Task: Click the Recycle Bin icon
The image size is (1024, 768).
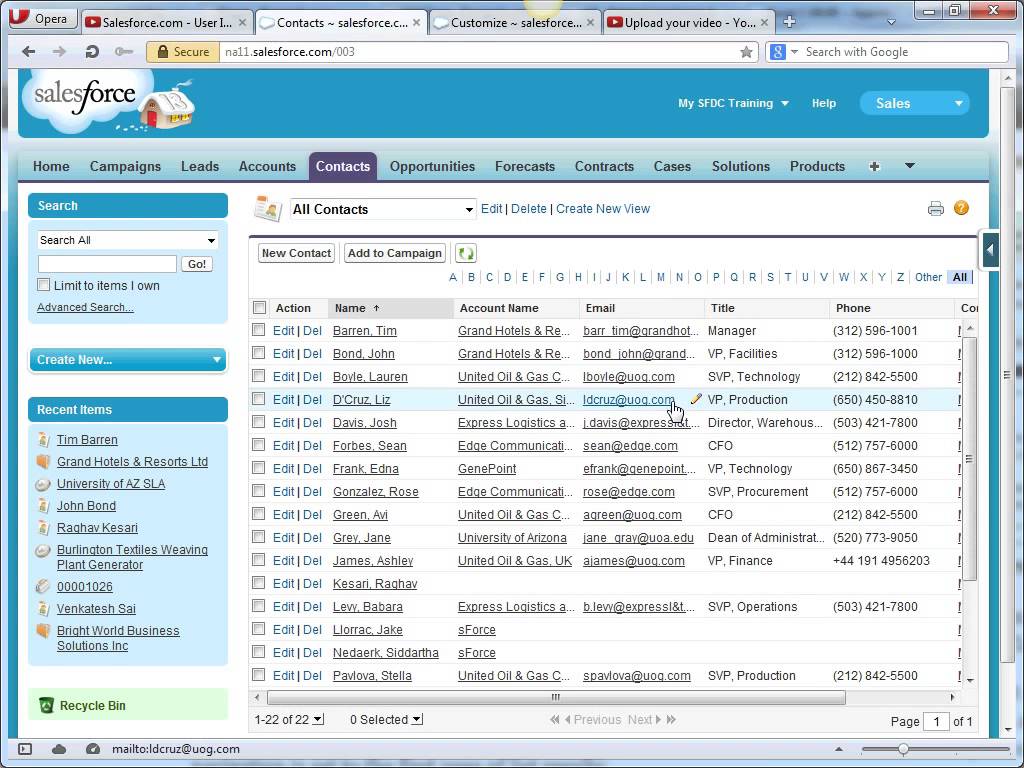Action: point(46,705)
